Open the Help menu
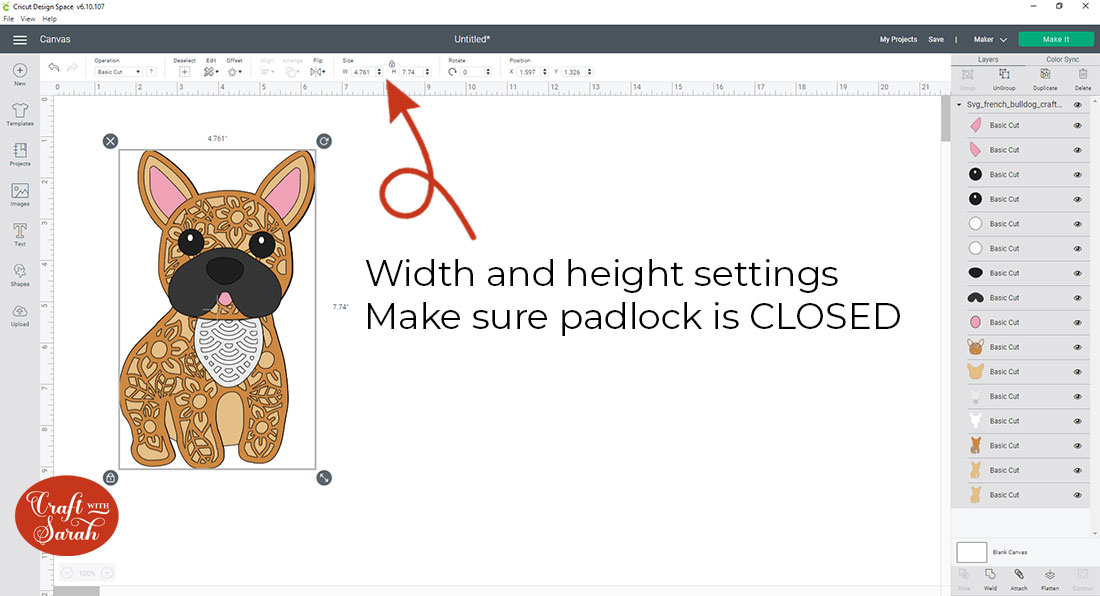 pos(49,19)
